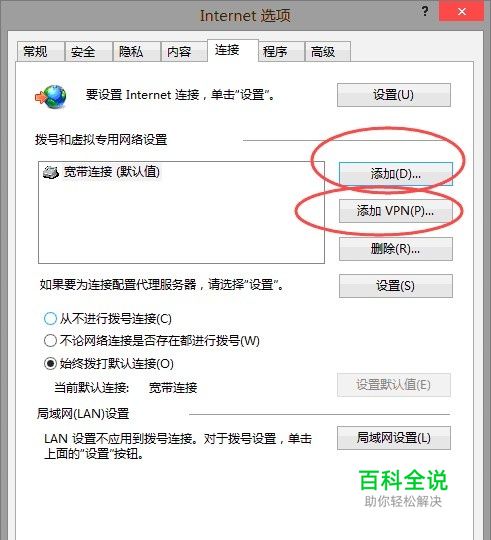The width and height of the screenshot is (491, 540).
Task: Open the 安全 tab
Action: pyautogui.click(x=88, y=52)
